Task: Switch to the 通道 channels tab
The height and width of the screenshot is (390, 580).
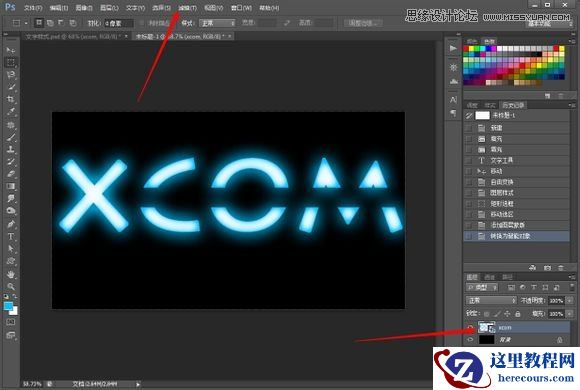Action: click(489, 277)
